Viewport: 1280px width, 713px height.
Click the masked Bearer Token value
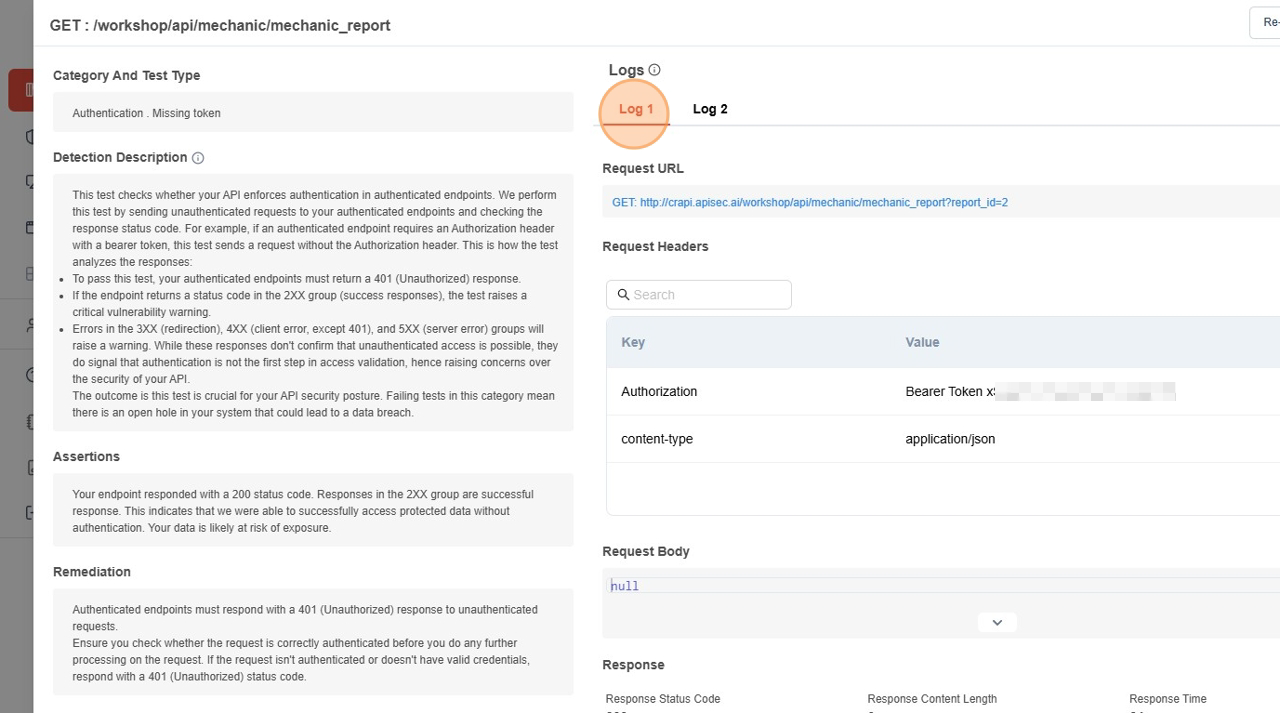1040,391
